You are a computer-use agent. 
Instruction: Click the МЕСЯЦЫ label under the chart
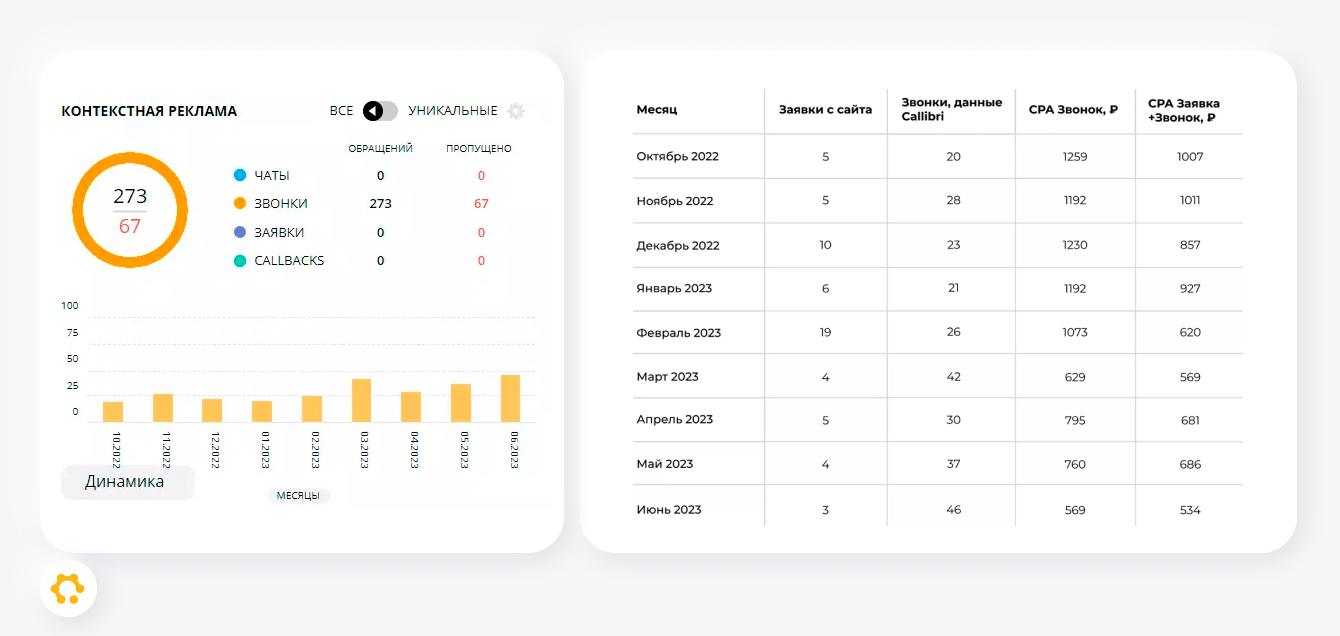click(x=298, y=496)
